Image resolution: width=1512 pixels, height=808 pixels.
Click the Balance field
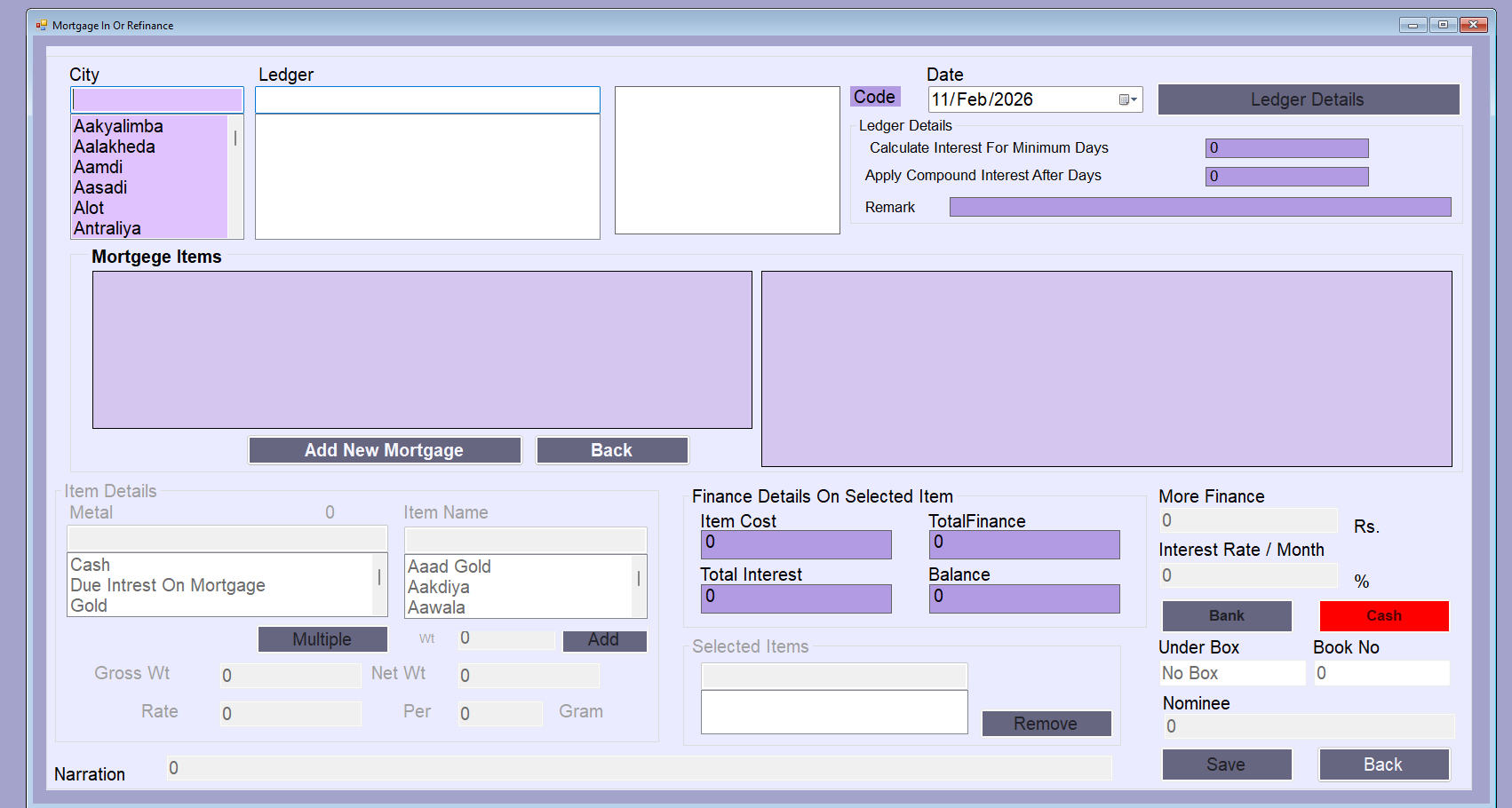(1024, 598)
